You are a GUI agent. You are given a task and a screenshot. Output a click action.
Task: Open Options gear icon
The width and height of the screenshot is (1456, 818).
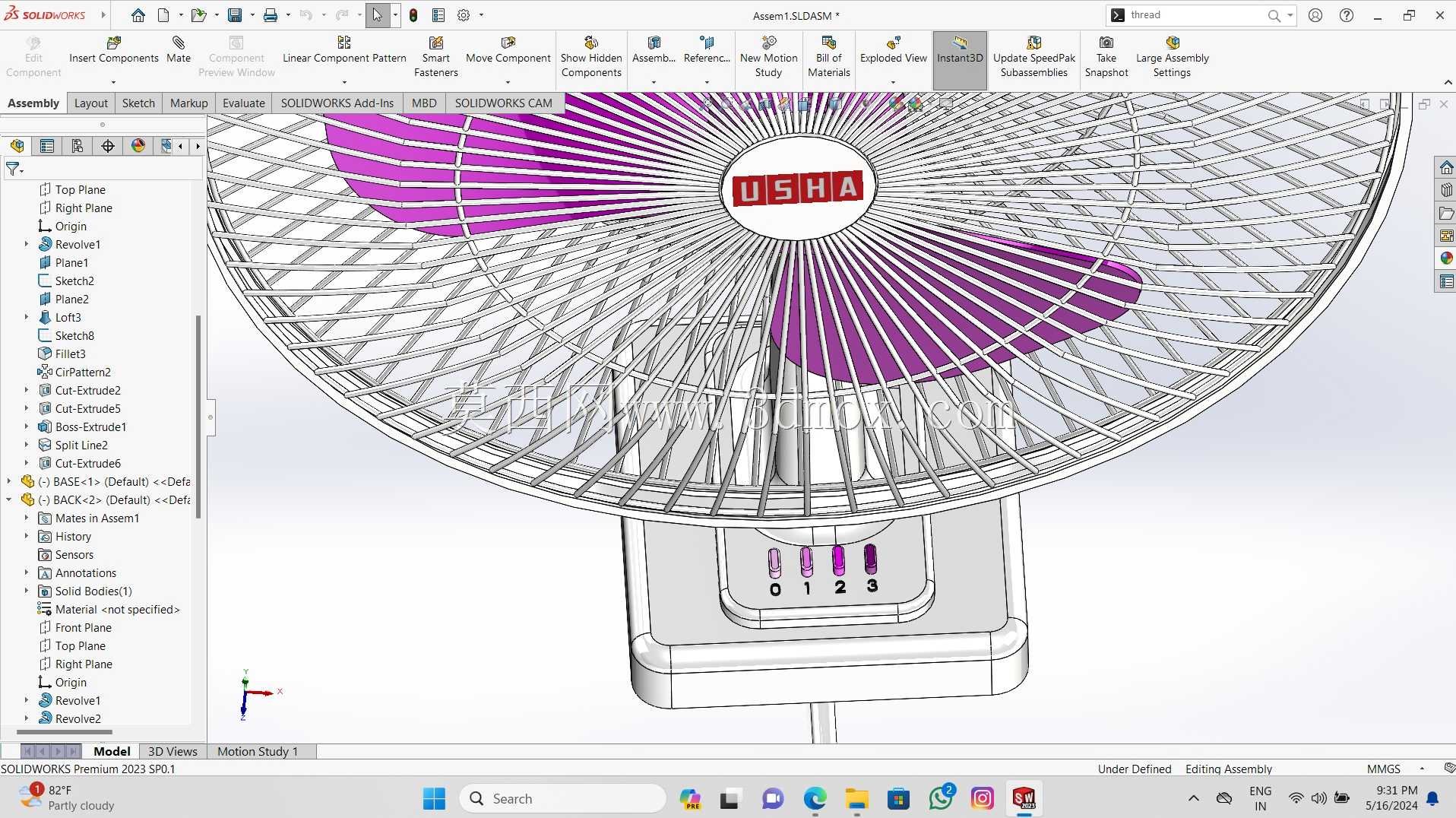464,15
